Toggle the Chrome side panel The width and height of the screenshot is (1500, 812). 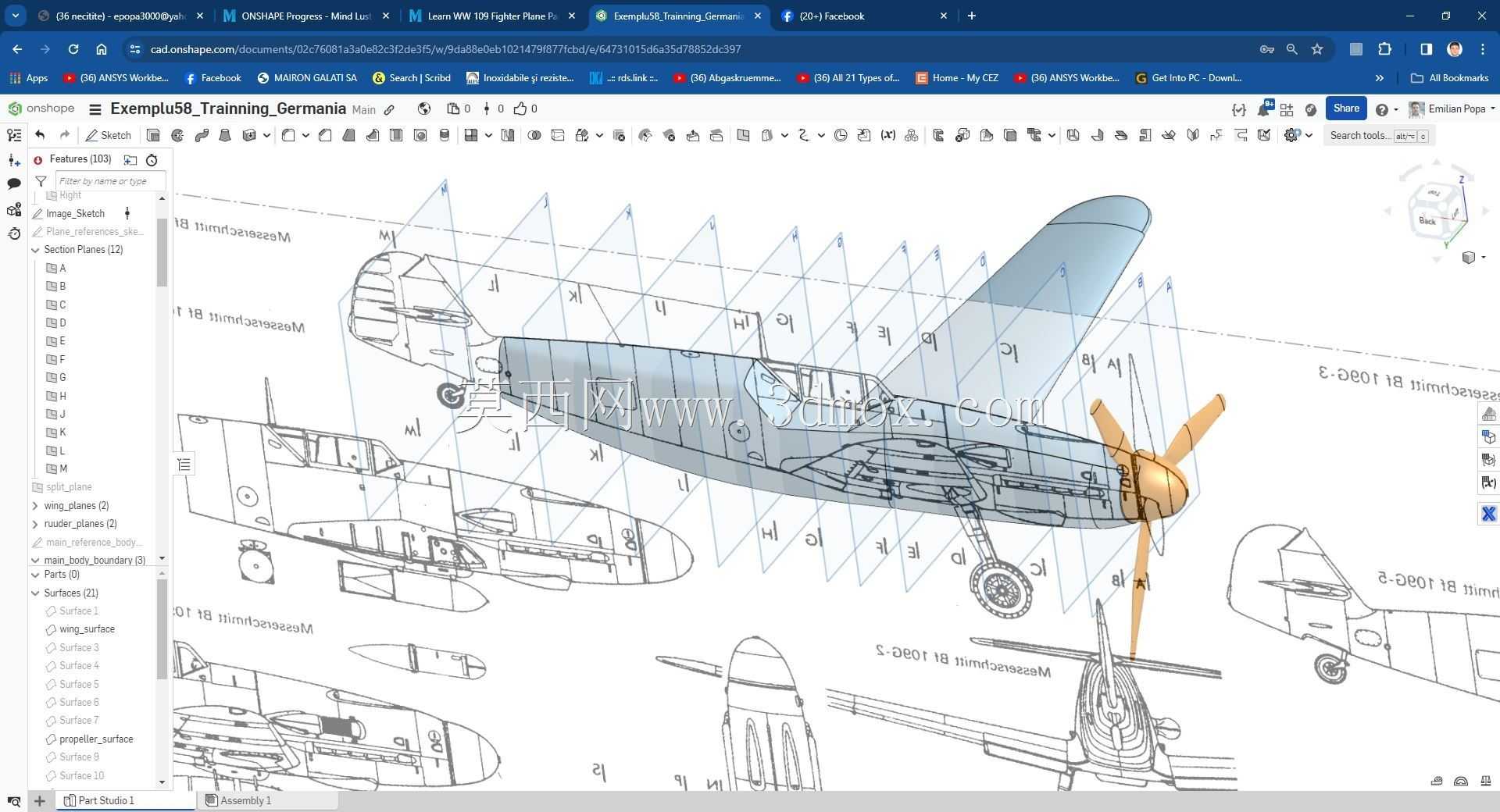coord(1426,49)
